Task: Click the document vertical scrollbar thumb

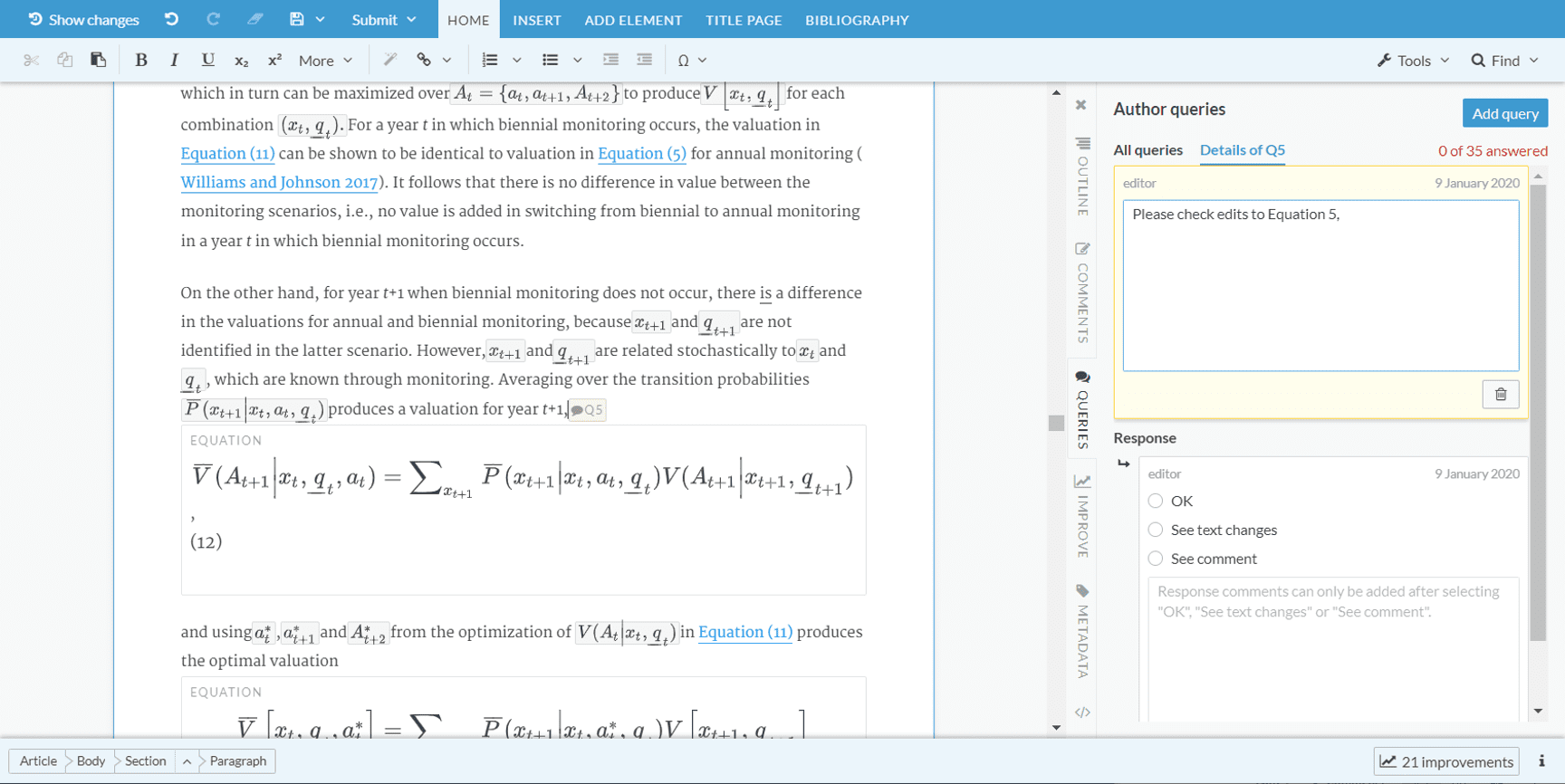Action: click(1056, 423)
